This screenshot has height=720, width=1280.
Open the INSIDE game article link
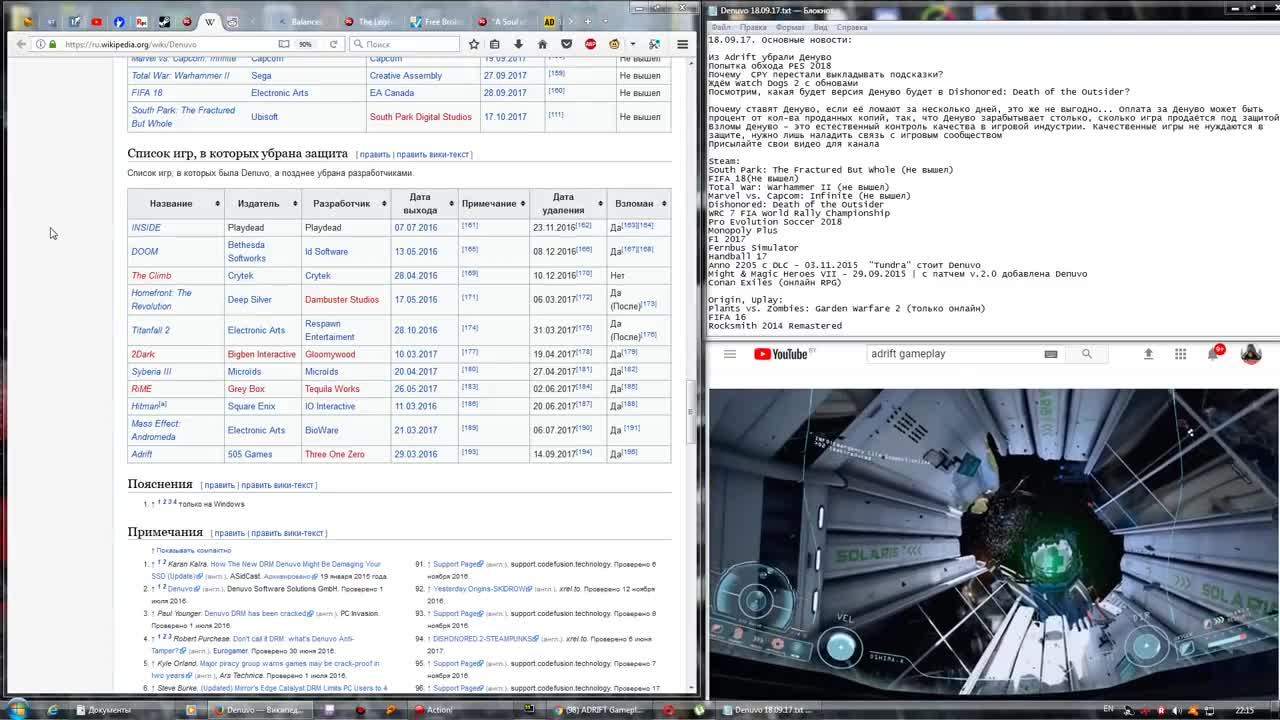click(x=146, y=228)
